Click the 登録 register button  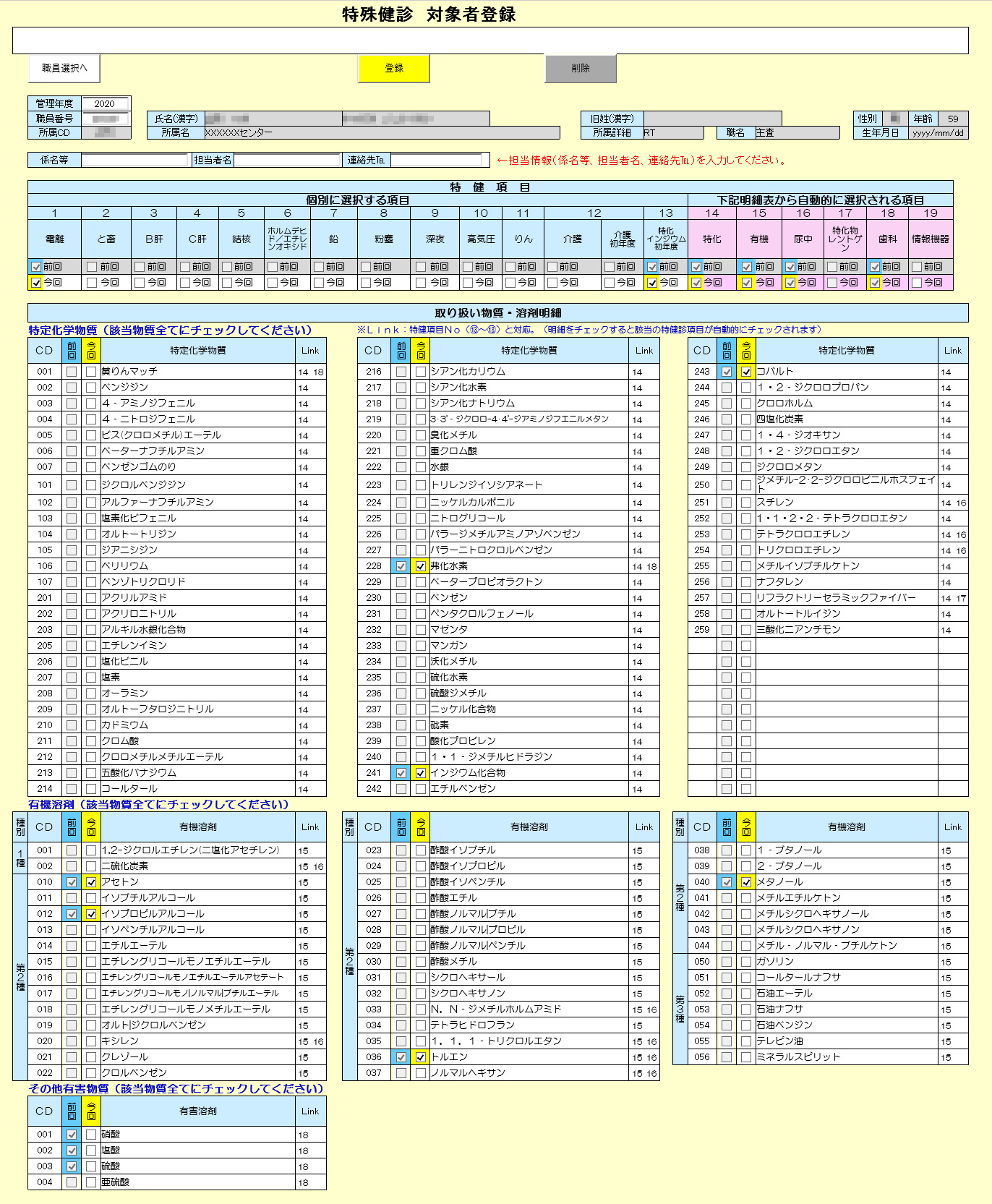pos(394,69)
